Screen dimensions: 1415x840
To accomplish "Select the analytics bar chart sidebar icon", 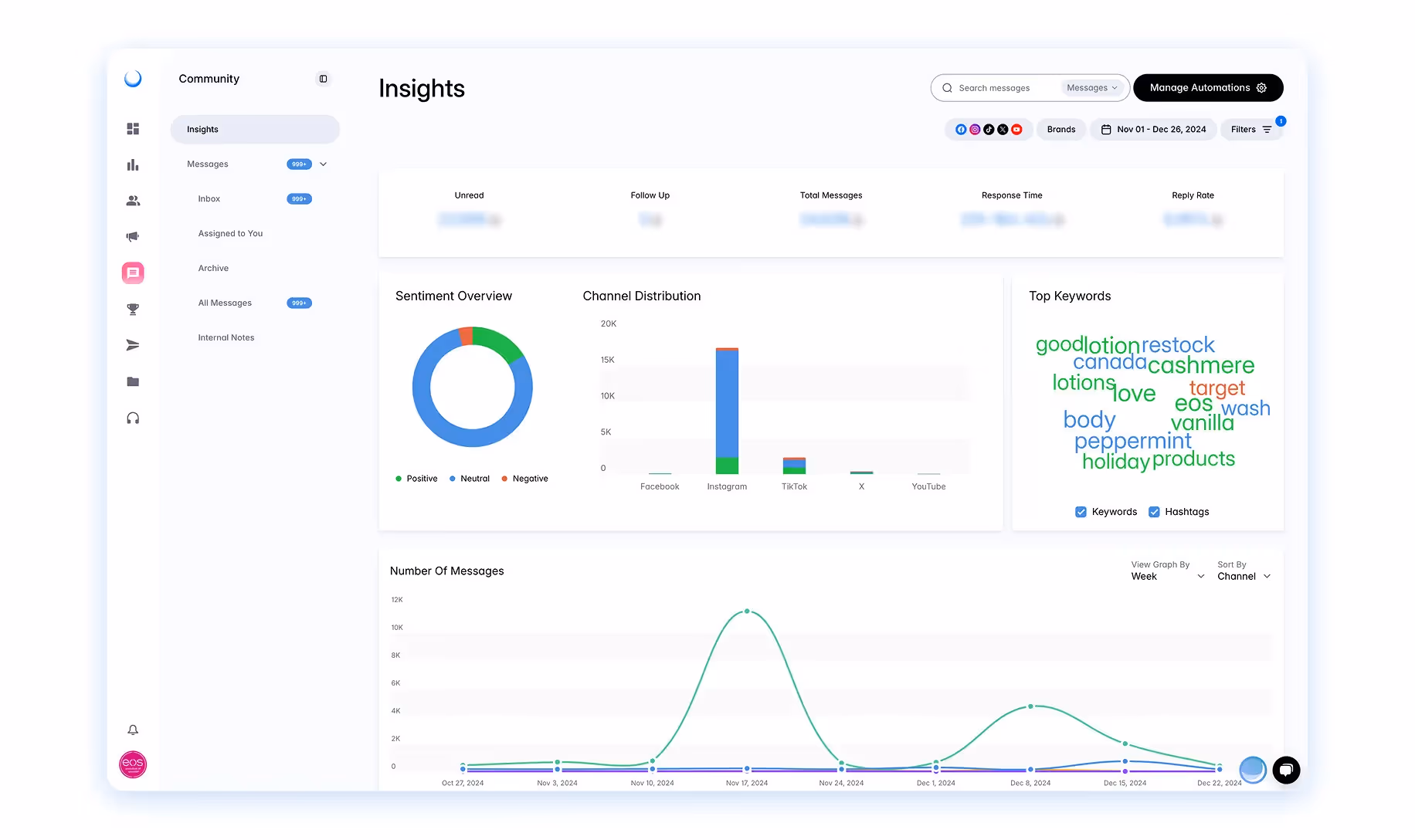I will pos(133,164).
